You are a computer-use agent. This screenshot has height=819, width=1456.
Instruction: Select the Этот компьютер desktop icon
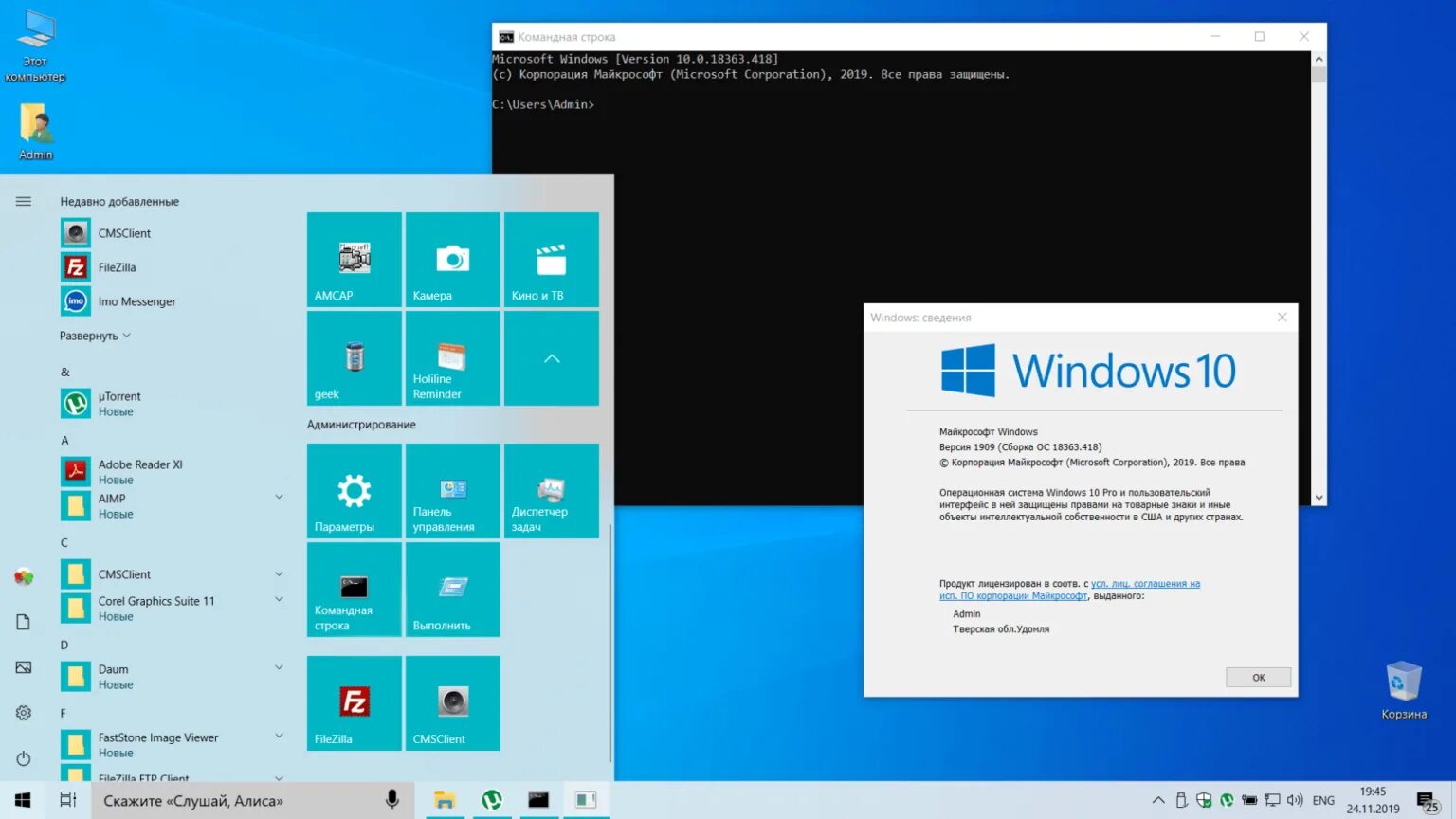point(35,46)
